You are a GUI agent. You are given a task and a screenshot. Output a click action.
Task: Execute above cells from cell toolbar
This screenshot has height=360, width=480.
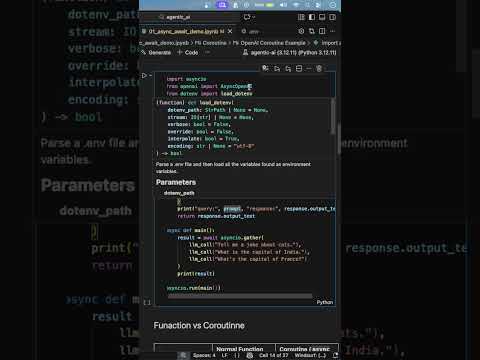coord(277,68)
